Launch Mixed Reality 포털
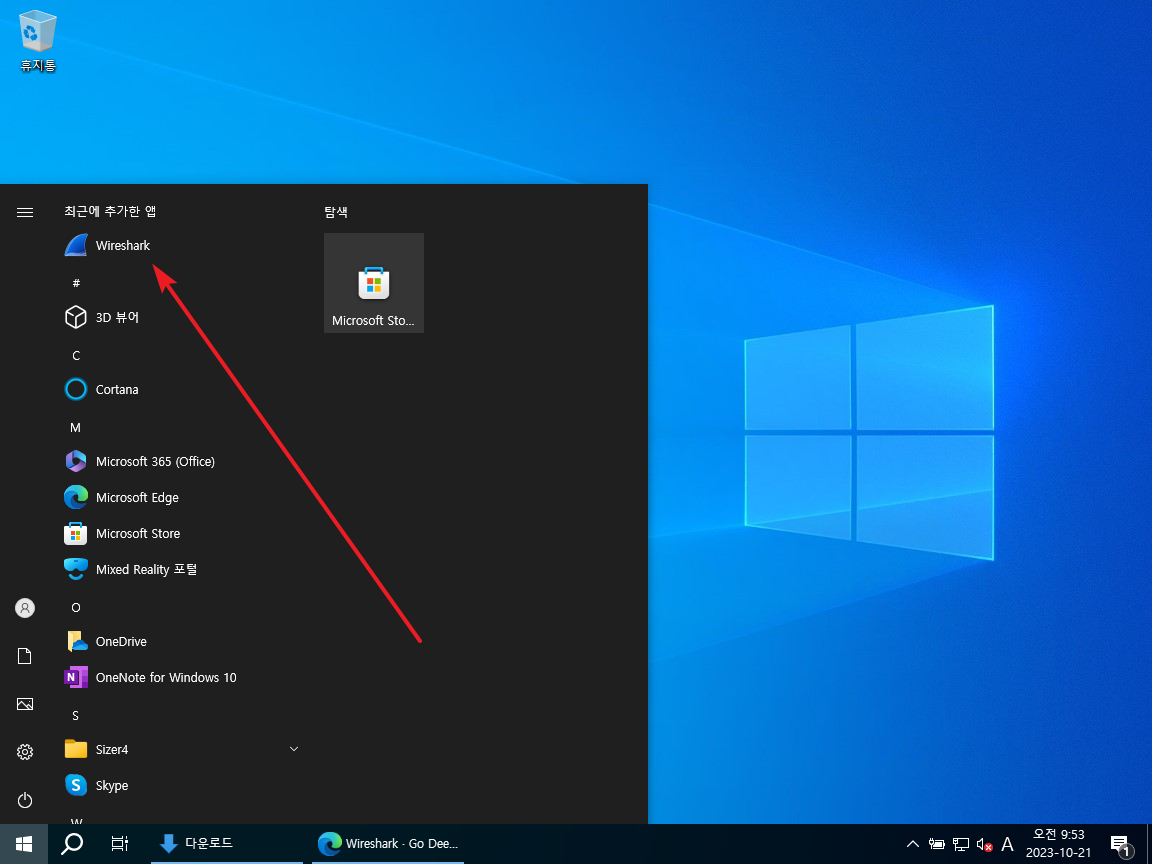The height and width of the screenshot is (864, 1152). 181,569
